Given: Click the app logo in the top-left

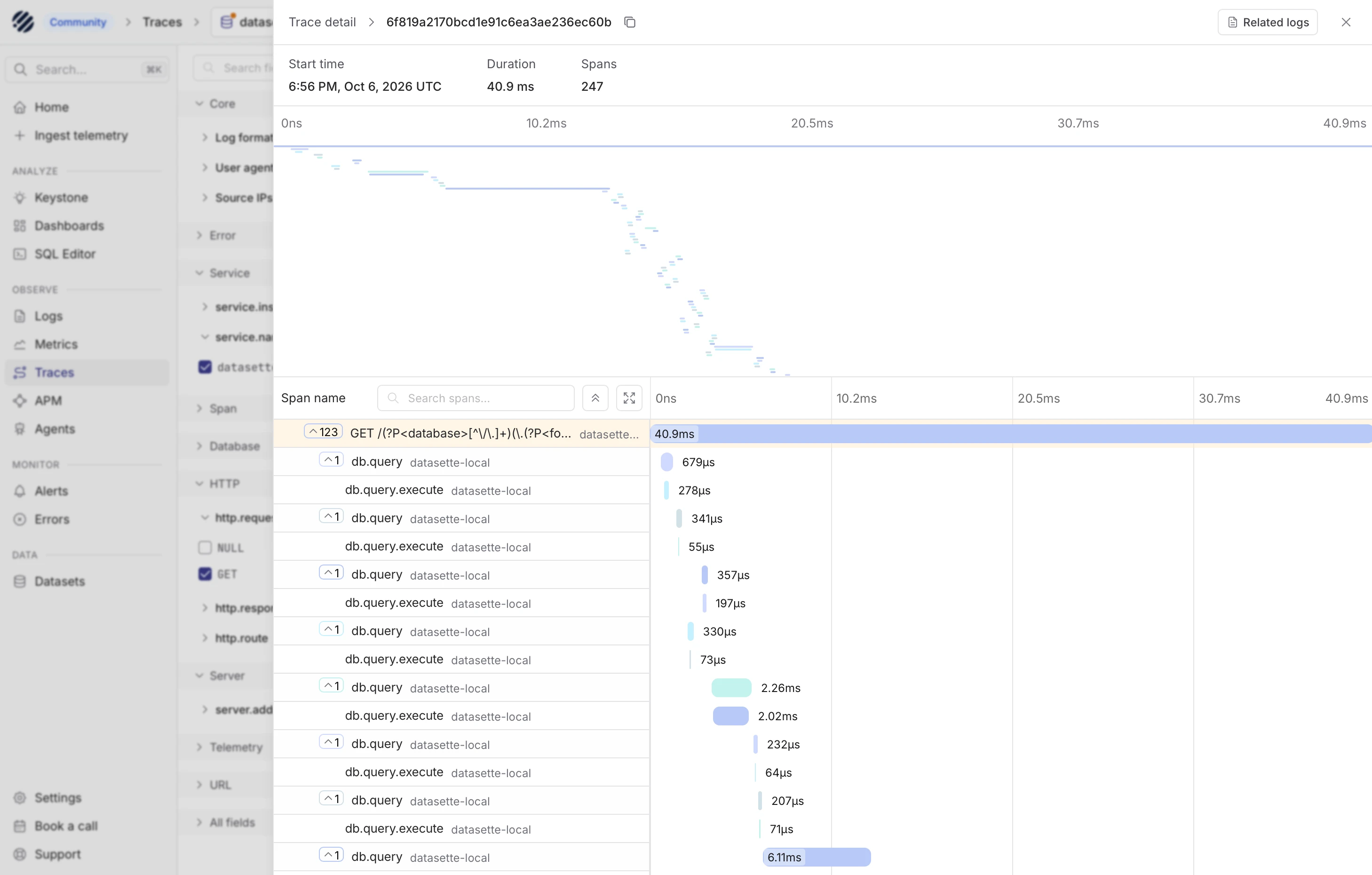Looking at the screenshot, I should point(24,22).
